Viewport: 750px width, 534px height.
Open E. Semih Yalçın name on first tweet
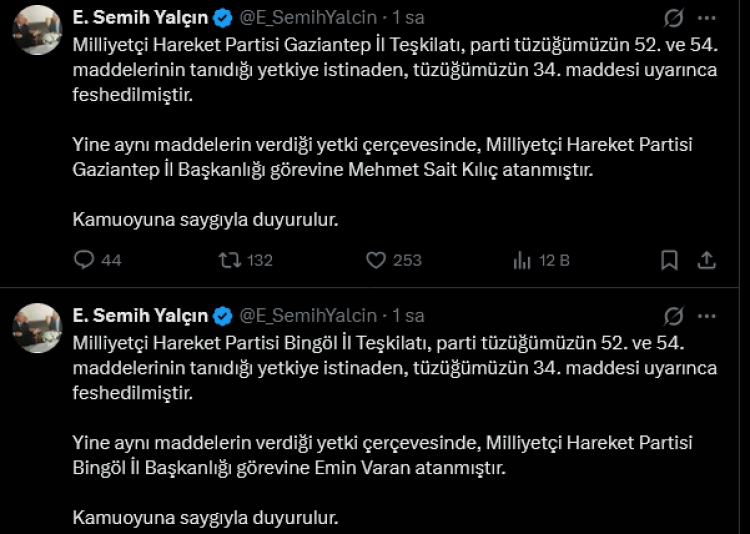[x=140, y=19]
